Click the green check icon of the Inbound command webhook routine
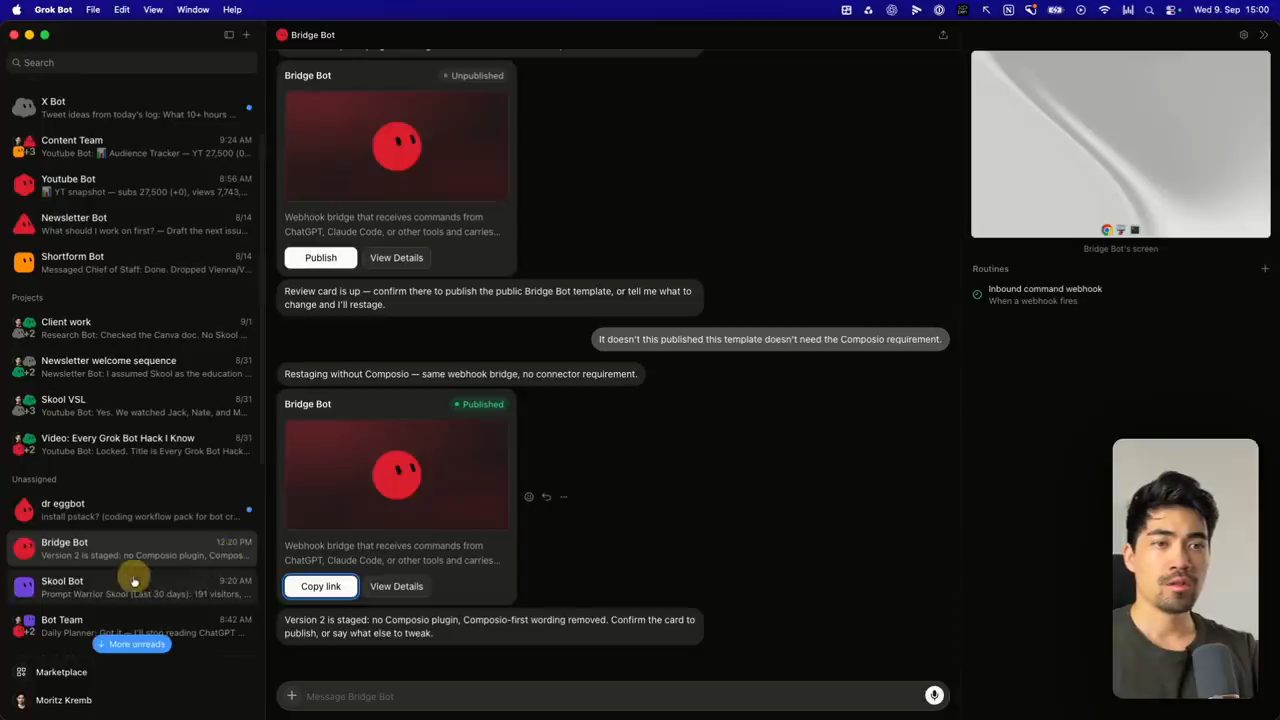This screenshot has width=1280, height=720. click(x=978, y=295)
